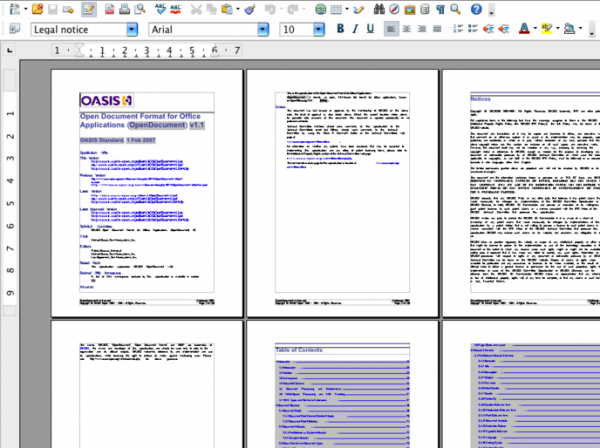The image size is (600, 448).
Task: Toggle italic formatting
Action: point(355,29)
